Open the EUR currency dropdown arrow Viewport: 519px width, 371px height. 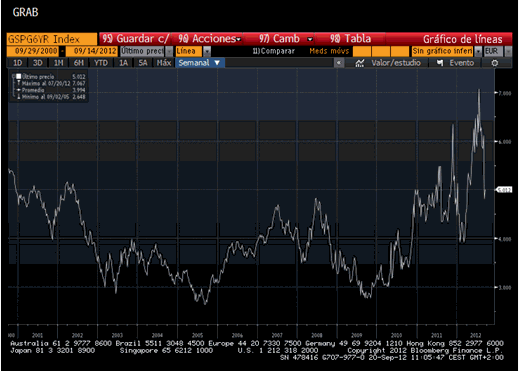(x=508, y=51)
